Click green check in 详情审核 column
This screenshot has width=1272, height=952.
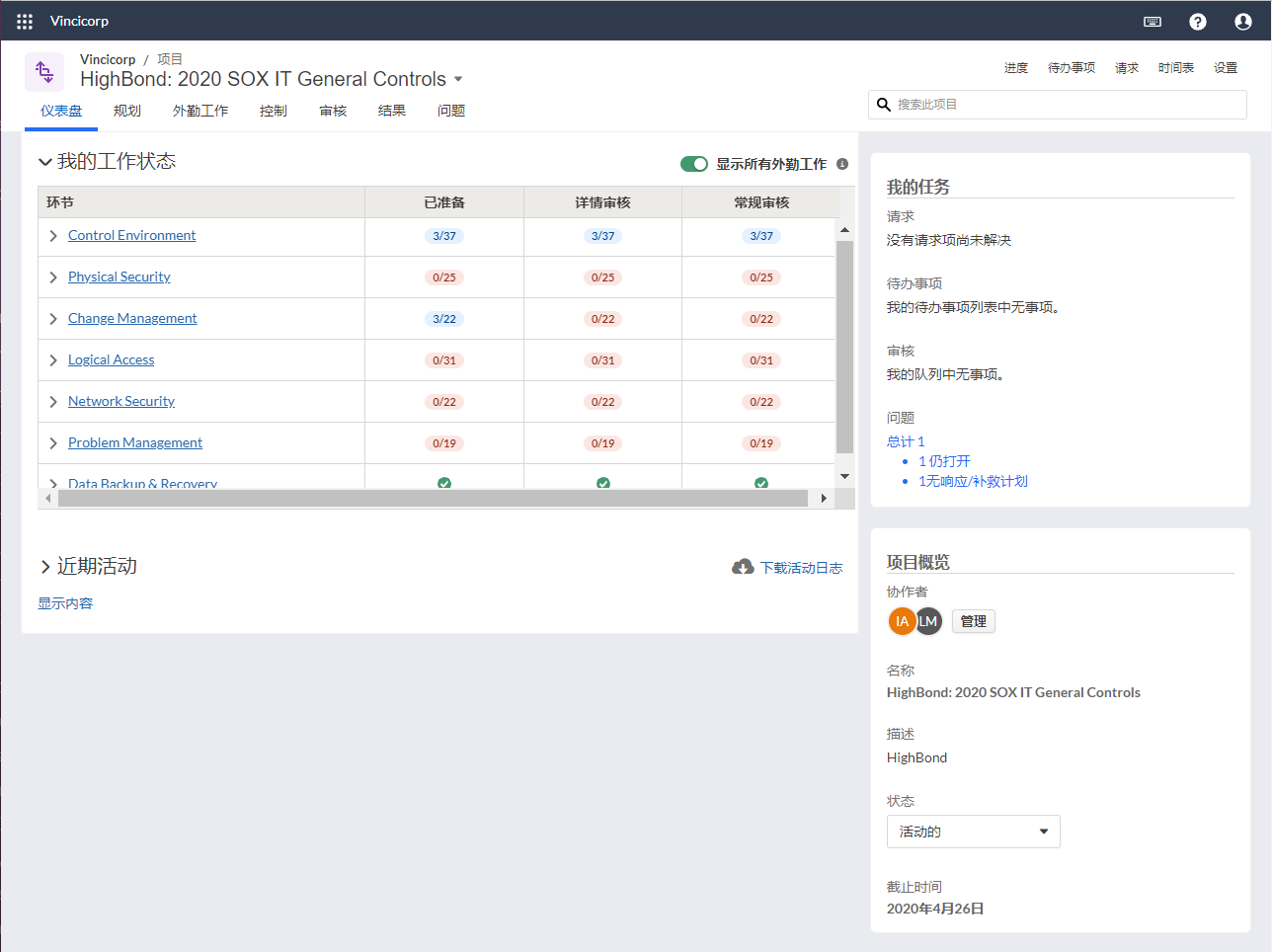603,483
